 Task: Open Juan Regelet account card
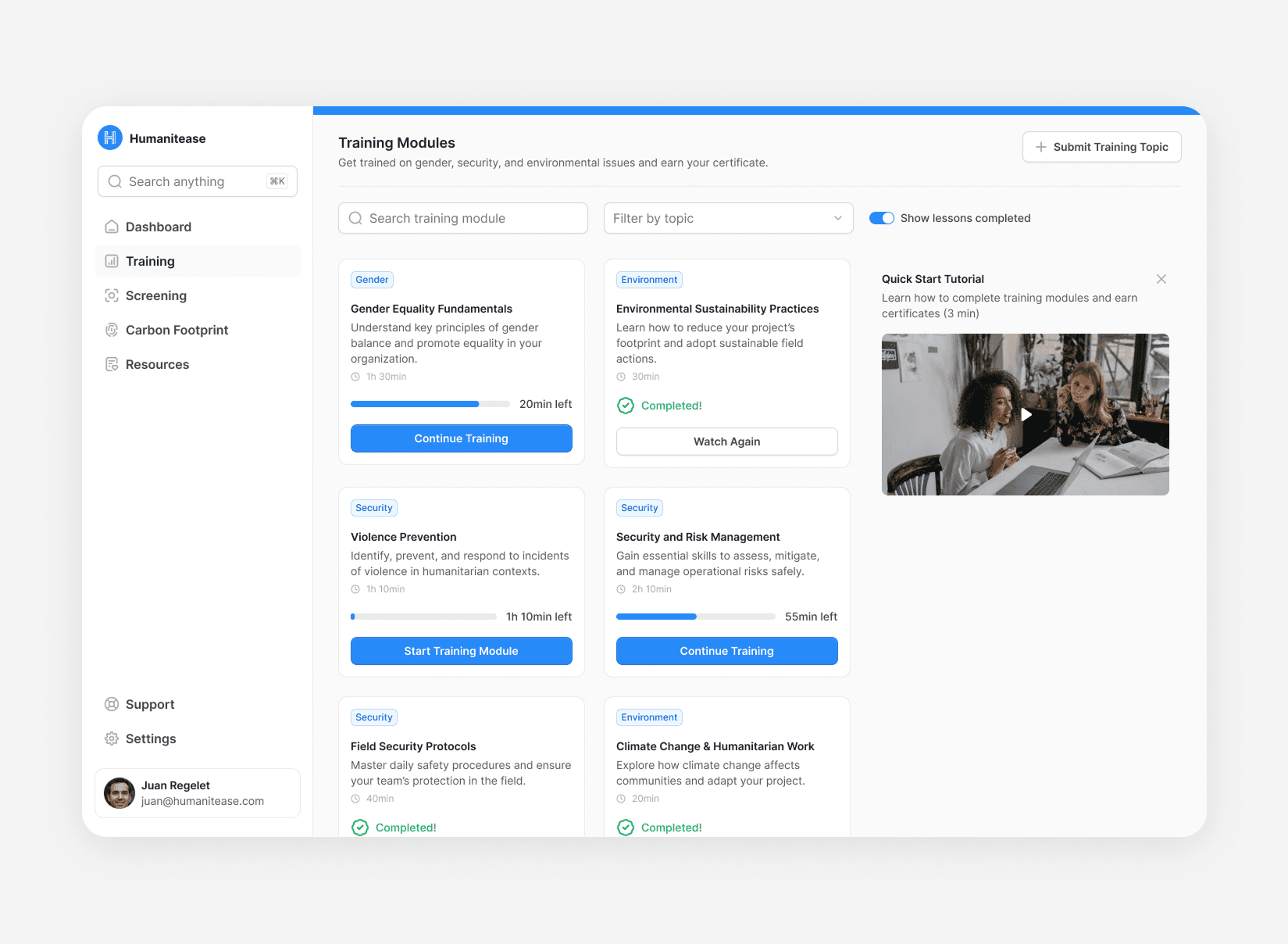point(198,793)
